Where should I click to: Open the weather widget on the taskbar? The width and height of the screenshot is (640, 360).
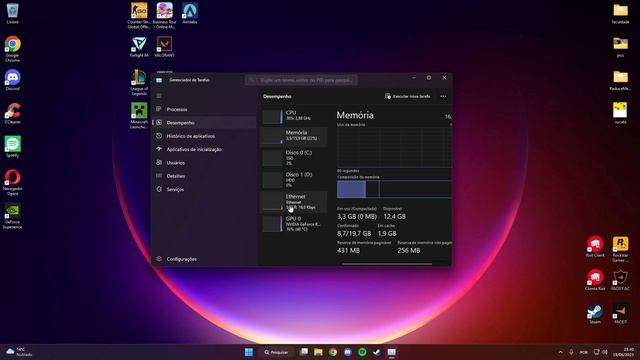point(19,352)
